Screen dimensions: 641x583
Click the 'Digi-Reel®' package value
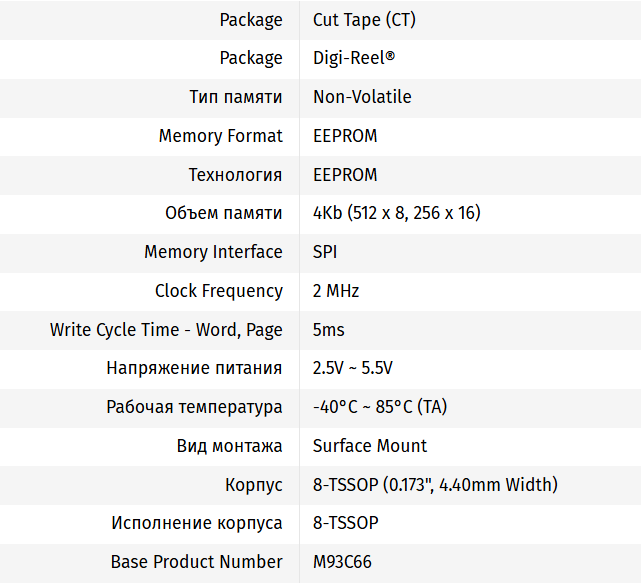coord(354,58)
